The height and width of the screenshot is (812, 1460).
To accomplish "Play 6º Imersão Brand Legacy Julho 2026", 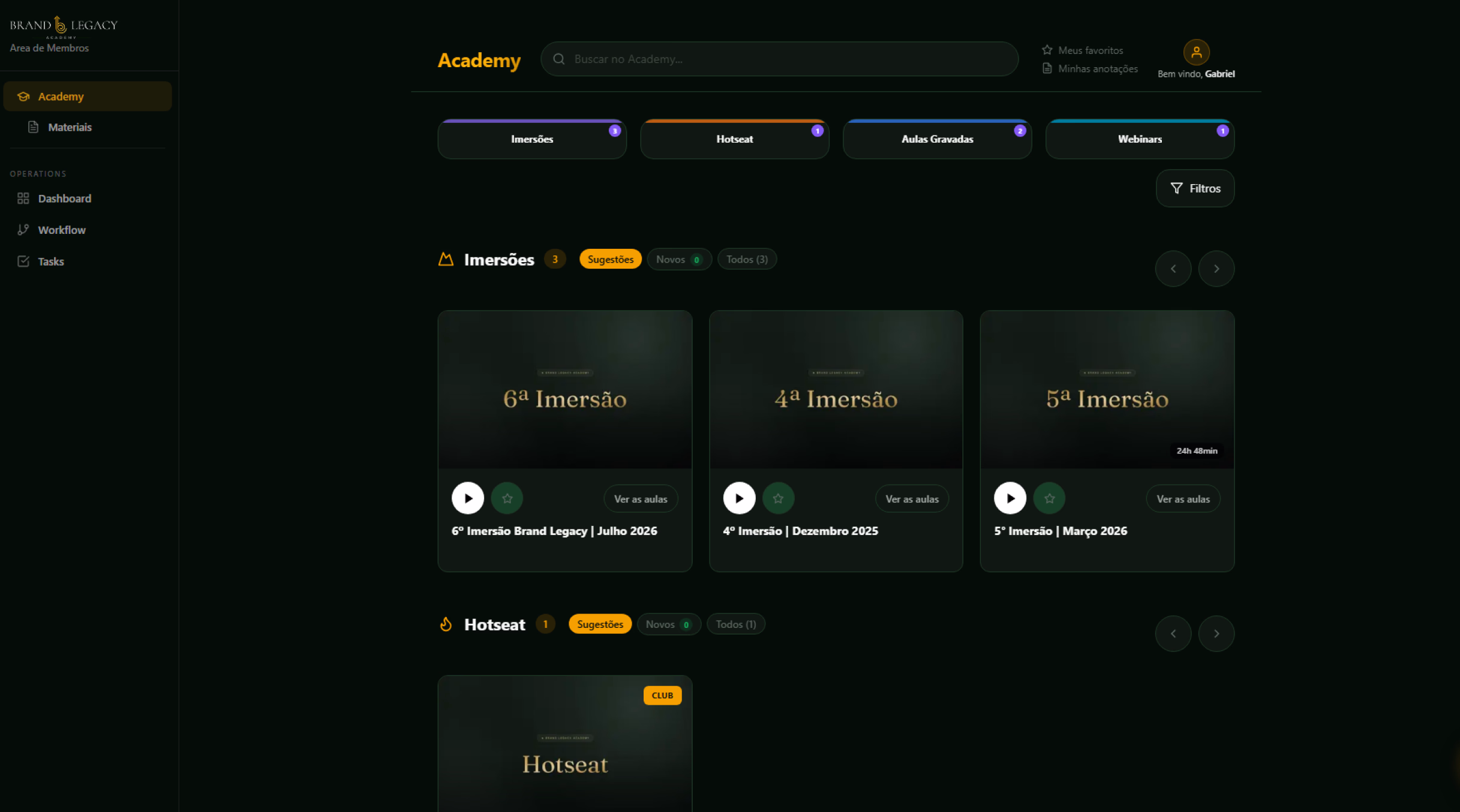I will pyautogui.click(x=468, y=498).
